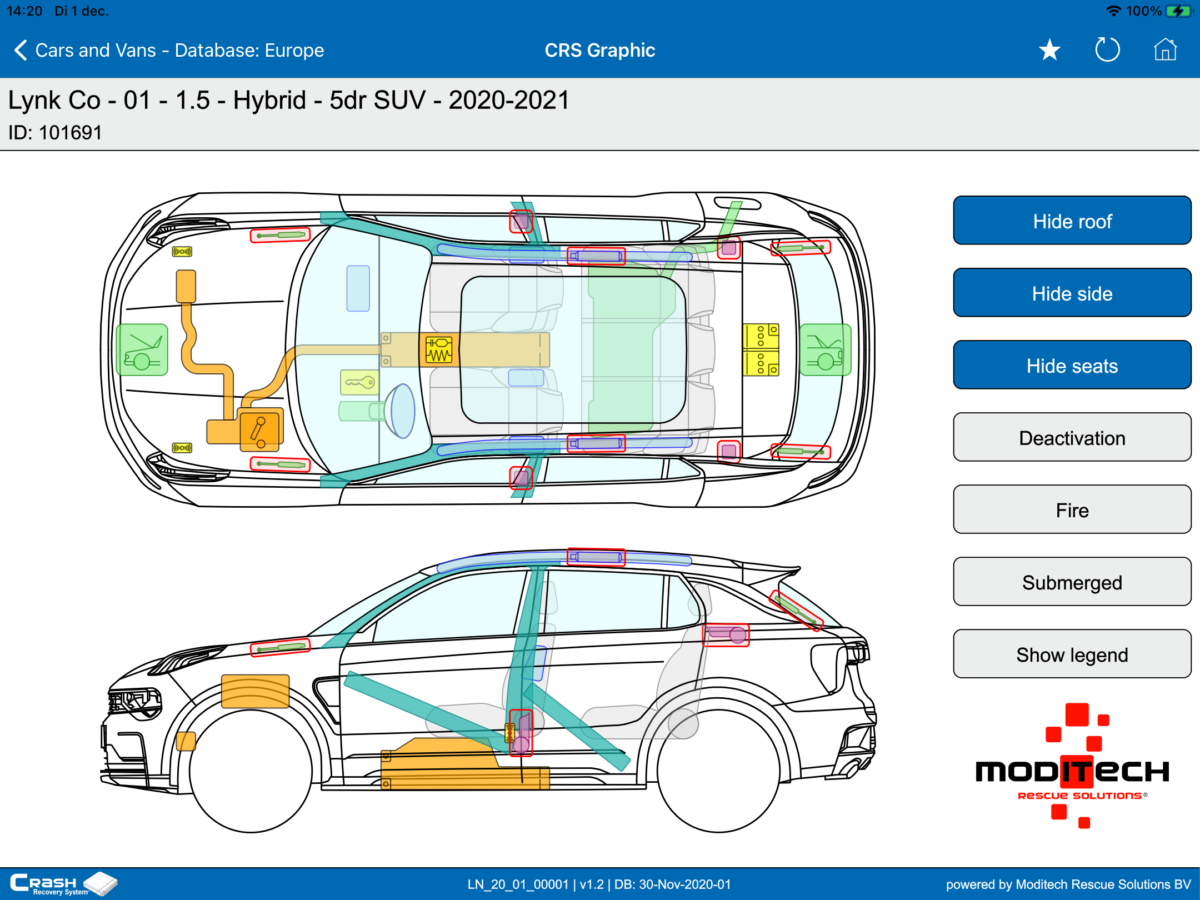Tap the yellow key icon in top view
This screenshot has height=900, width=1200.
click(359, 382)
